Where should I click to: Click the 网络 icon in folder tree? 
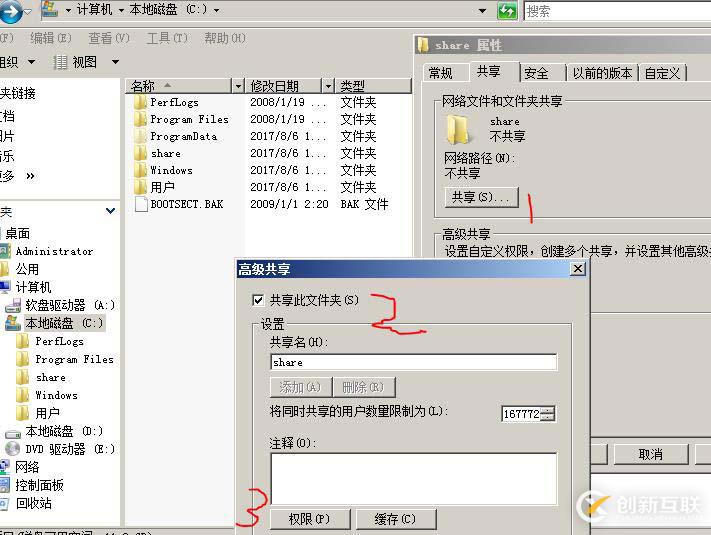coord(5,467)
